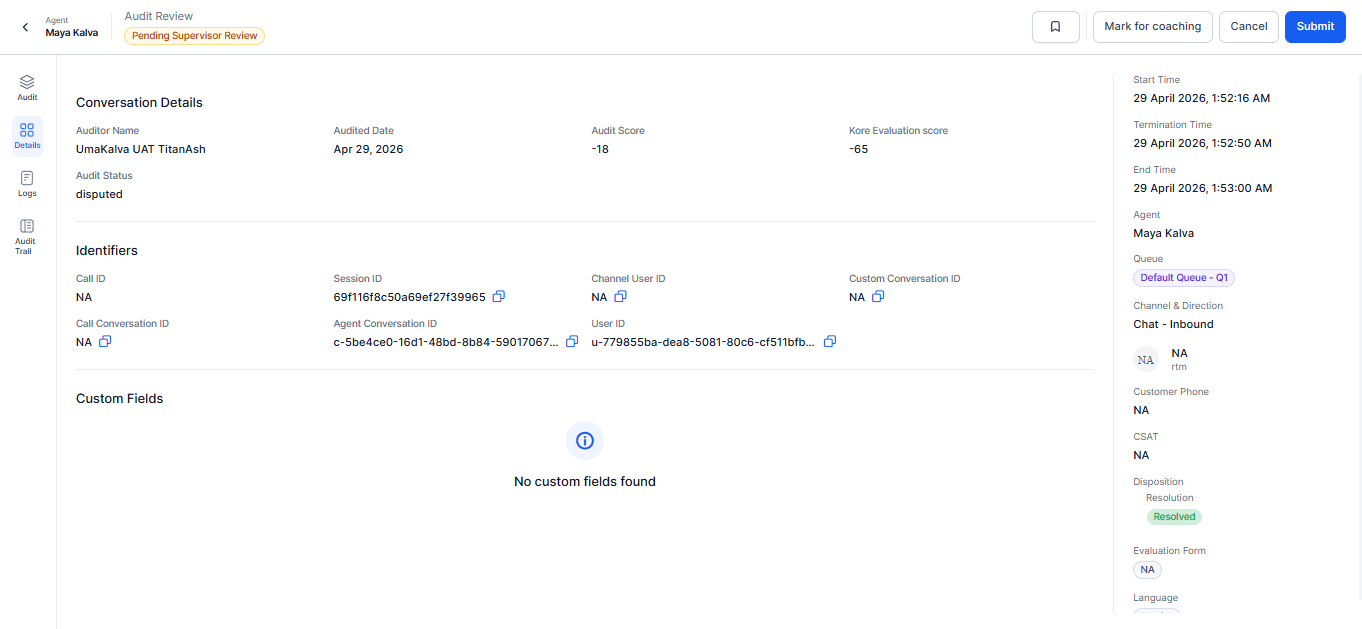Open the Audit sidebar section

tap(27, 87)
